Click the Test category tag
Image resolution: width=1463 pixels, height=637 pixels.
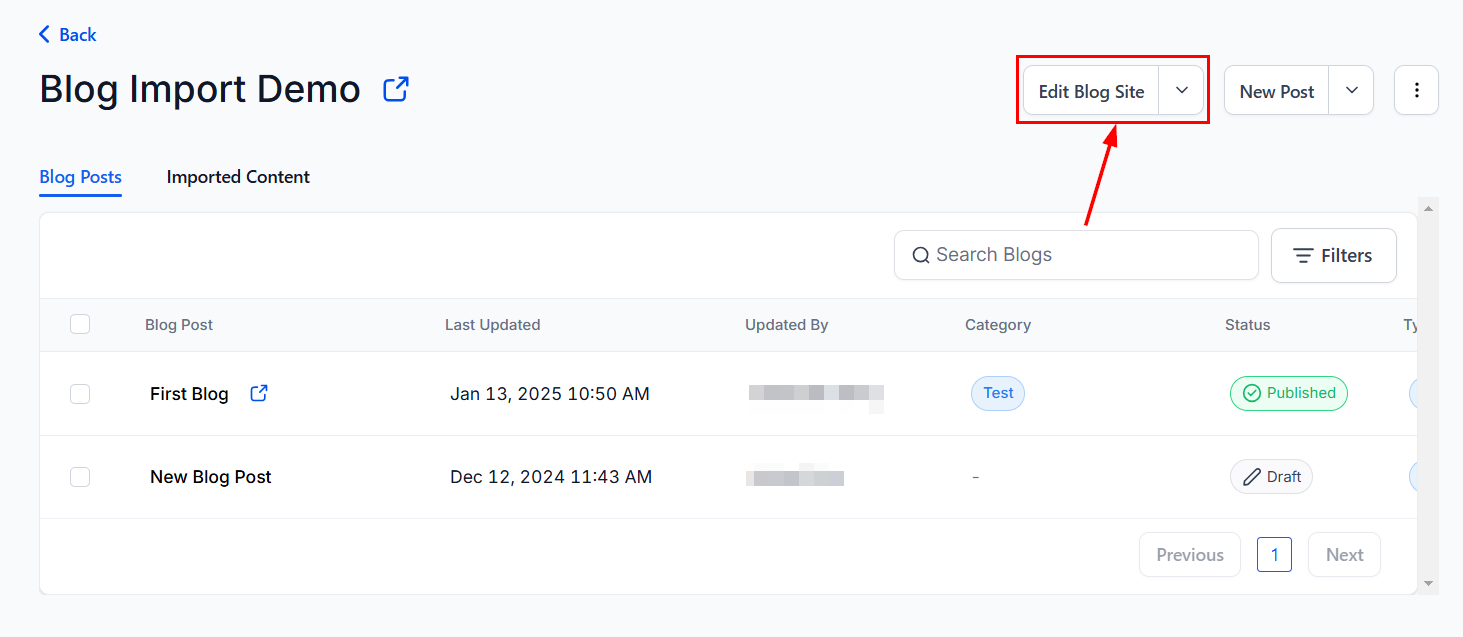(998, 393)
